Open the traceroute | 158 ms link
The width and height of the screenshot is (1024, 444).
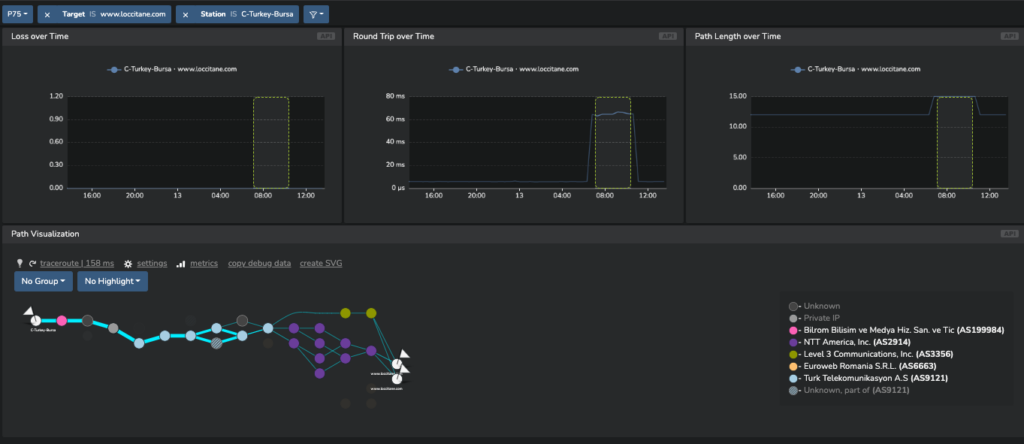click(x=77, y=264)
